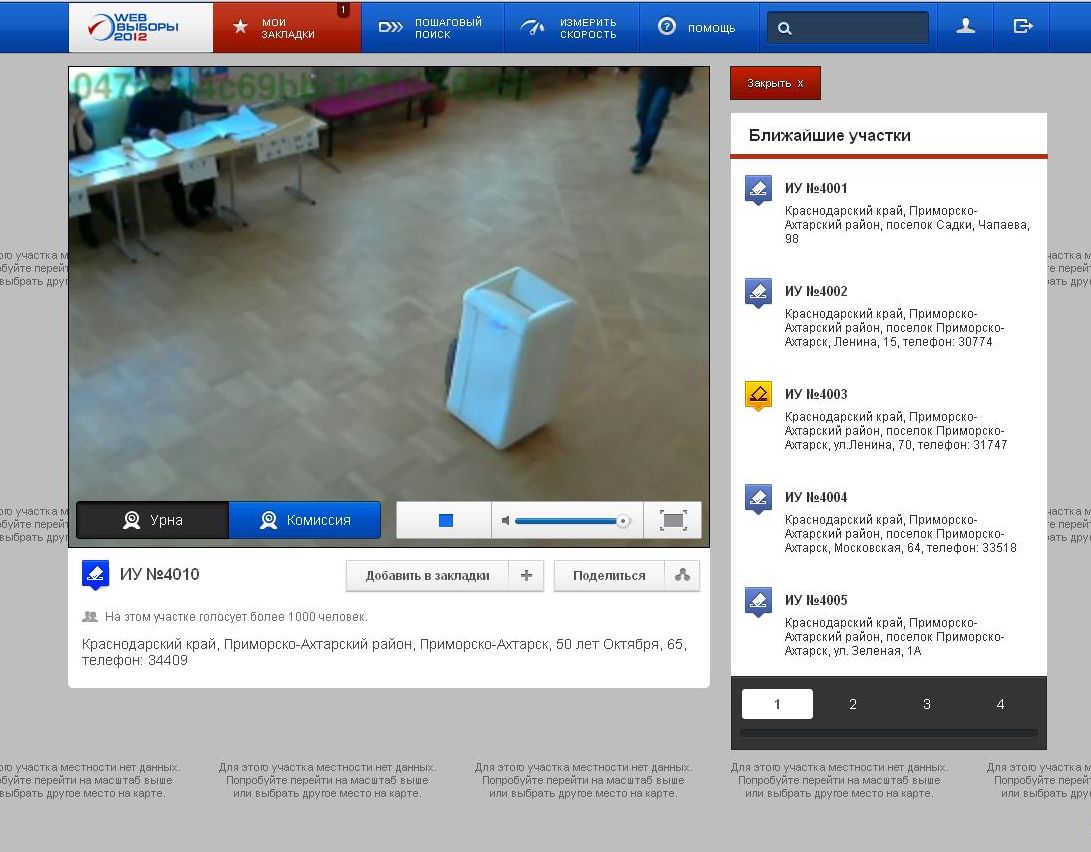1091x852 pixels.
Task: Go to page 4 of nearby stations
Action: (x=1001, y=704)
